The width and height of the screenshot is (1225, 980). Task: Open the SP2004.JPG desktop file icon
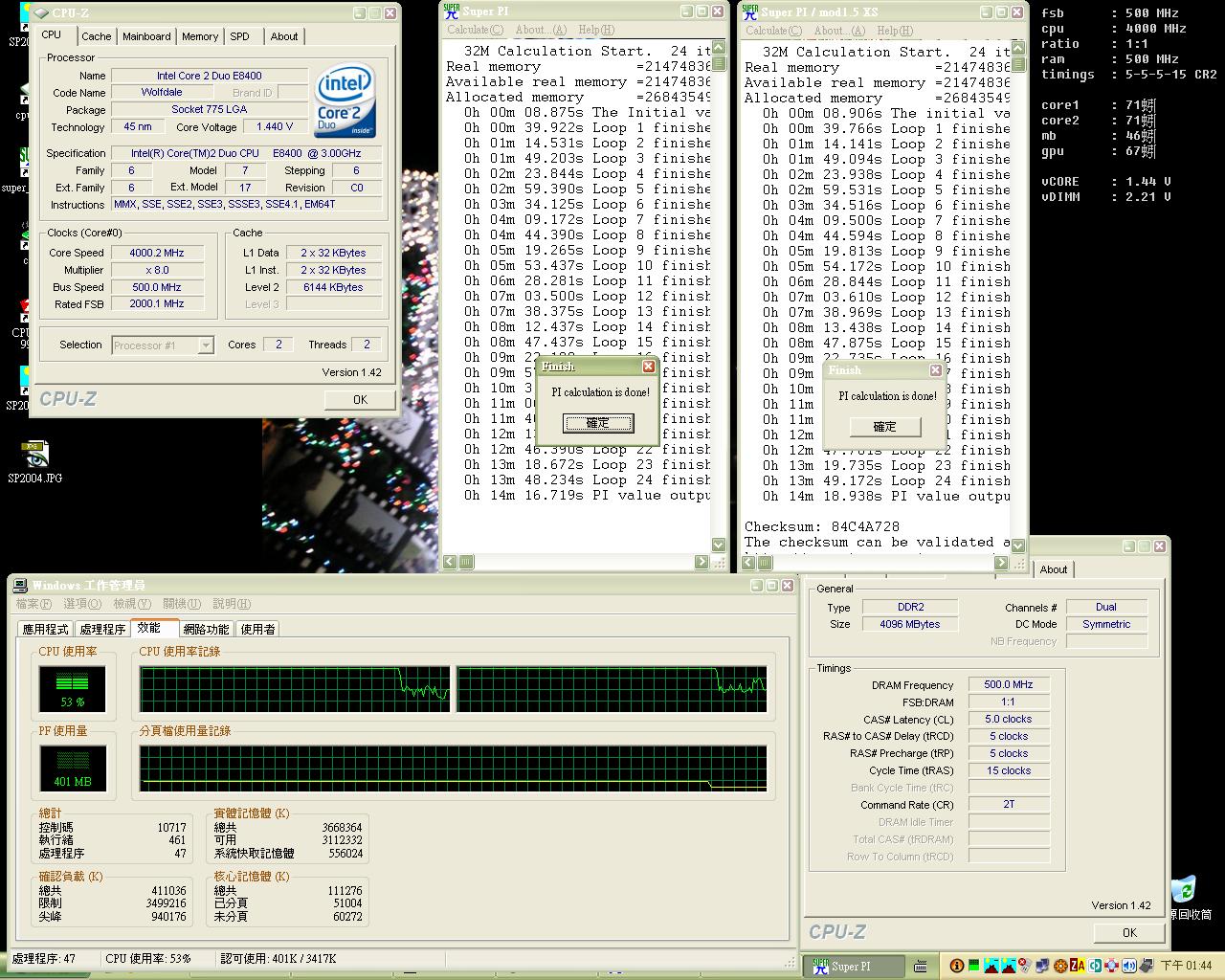34,460
